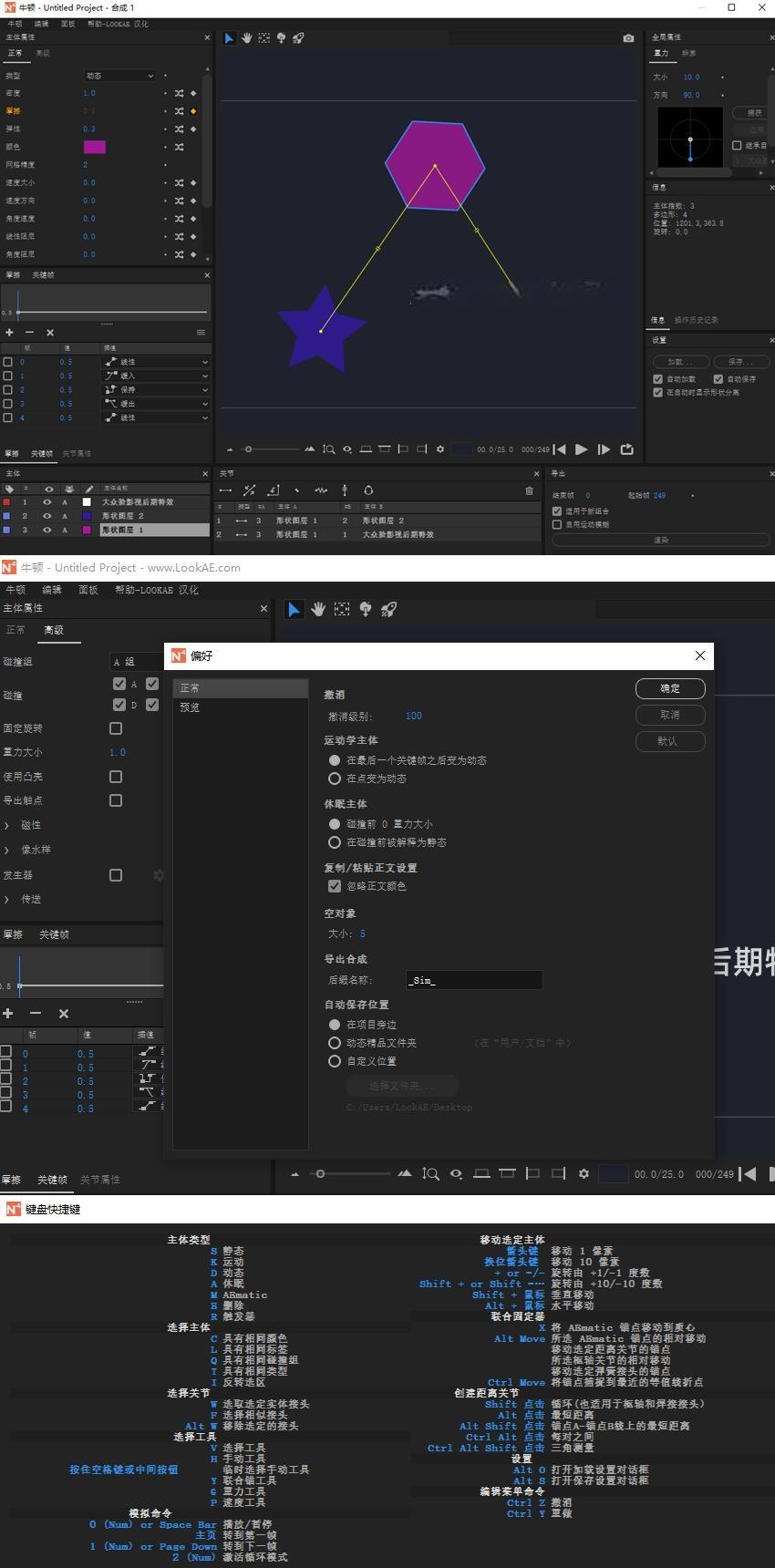Image resolution: width=775 pixels, height=1568 pixels.
Task: Choose the box-select tool in the top window toolbar
Action: [263, 38]
